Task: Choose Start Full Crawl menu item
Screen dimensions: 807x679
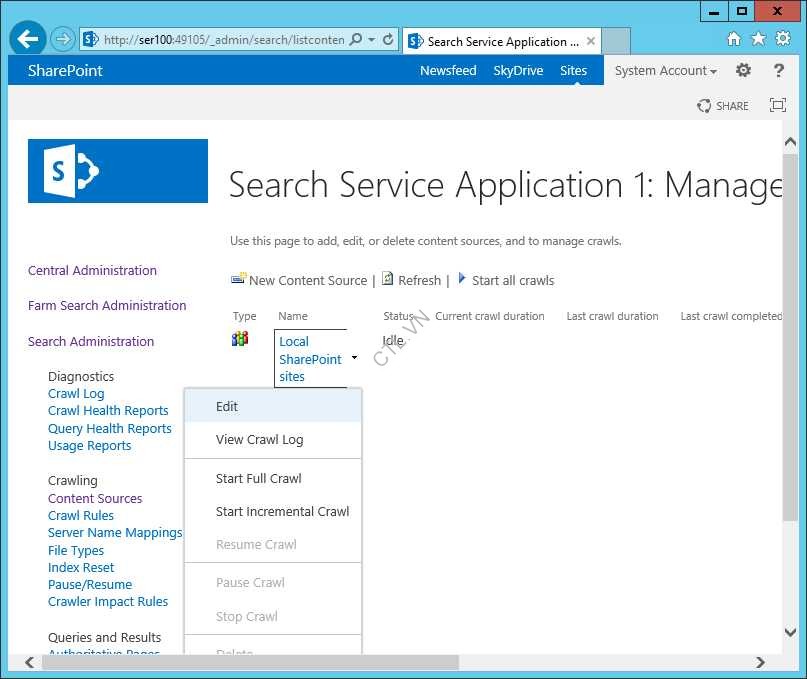Action: click(258, 478)
